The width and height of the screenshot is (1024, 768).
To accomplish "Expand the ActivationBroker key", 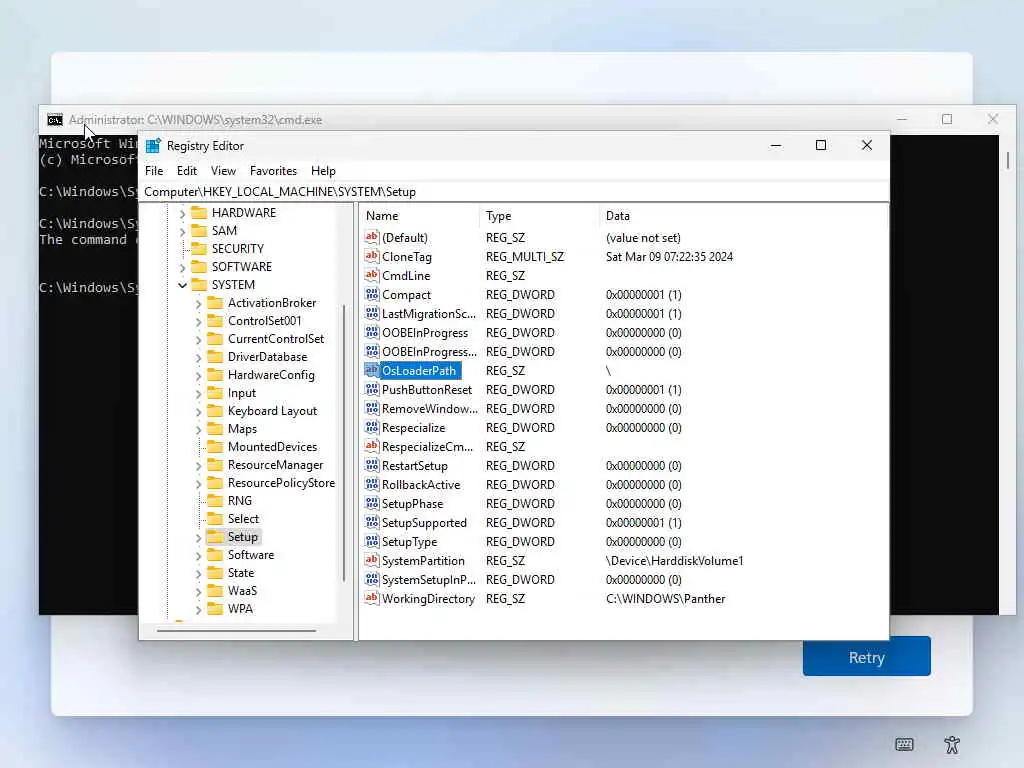I will 199,304.
